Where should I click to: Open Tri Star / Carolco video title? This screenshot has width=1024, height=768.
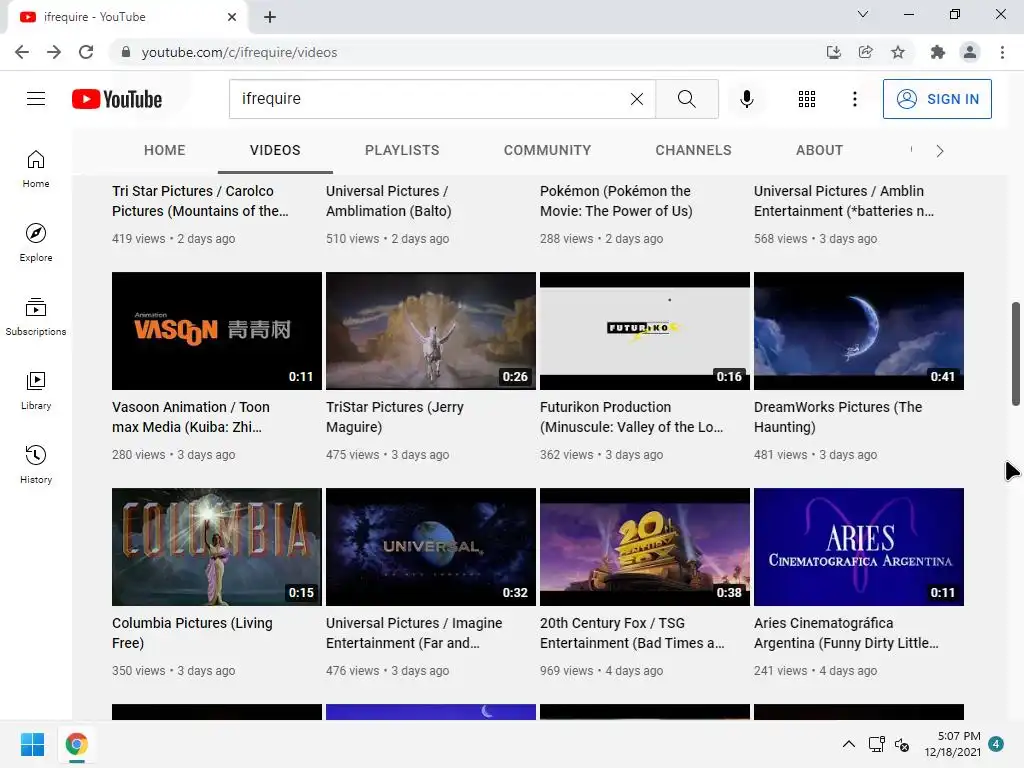pos(200,201)
